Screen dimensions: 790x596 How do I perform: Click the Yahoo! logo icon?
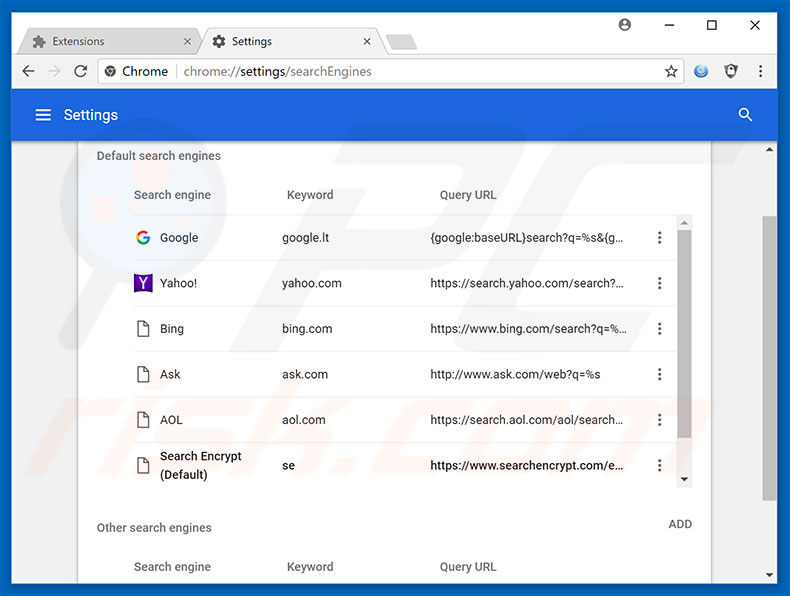(x=143, y=283)
